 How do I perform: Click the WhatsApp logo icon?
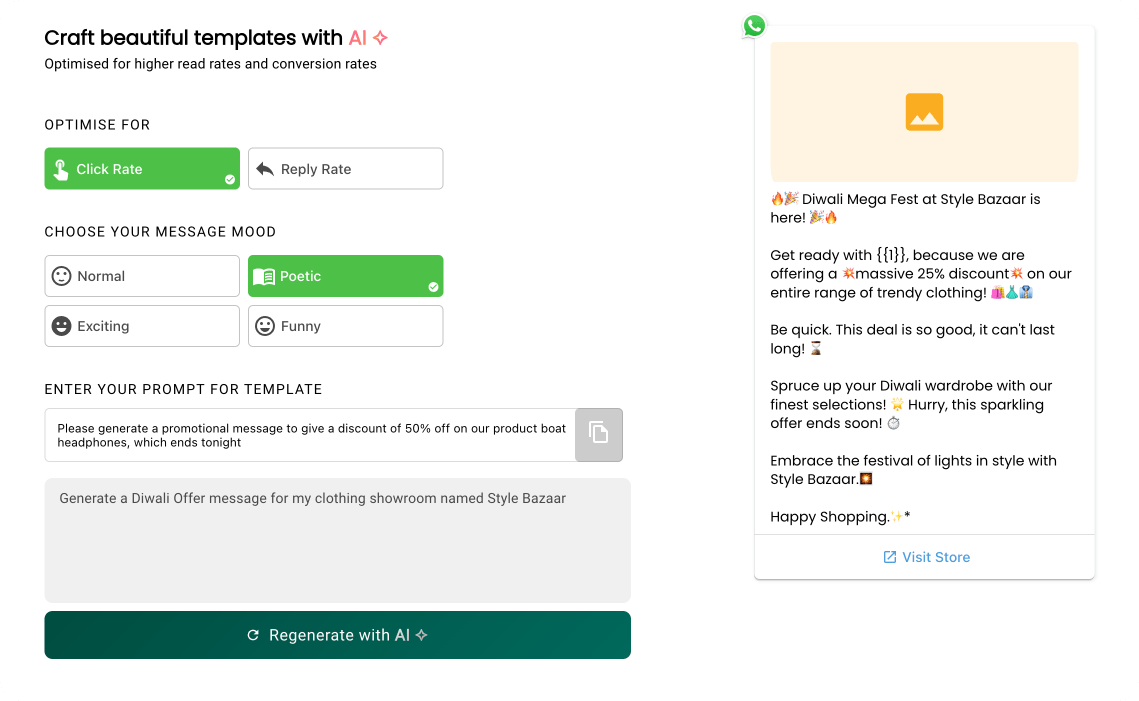click(x=754, y=26)
